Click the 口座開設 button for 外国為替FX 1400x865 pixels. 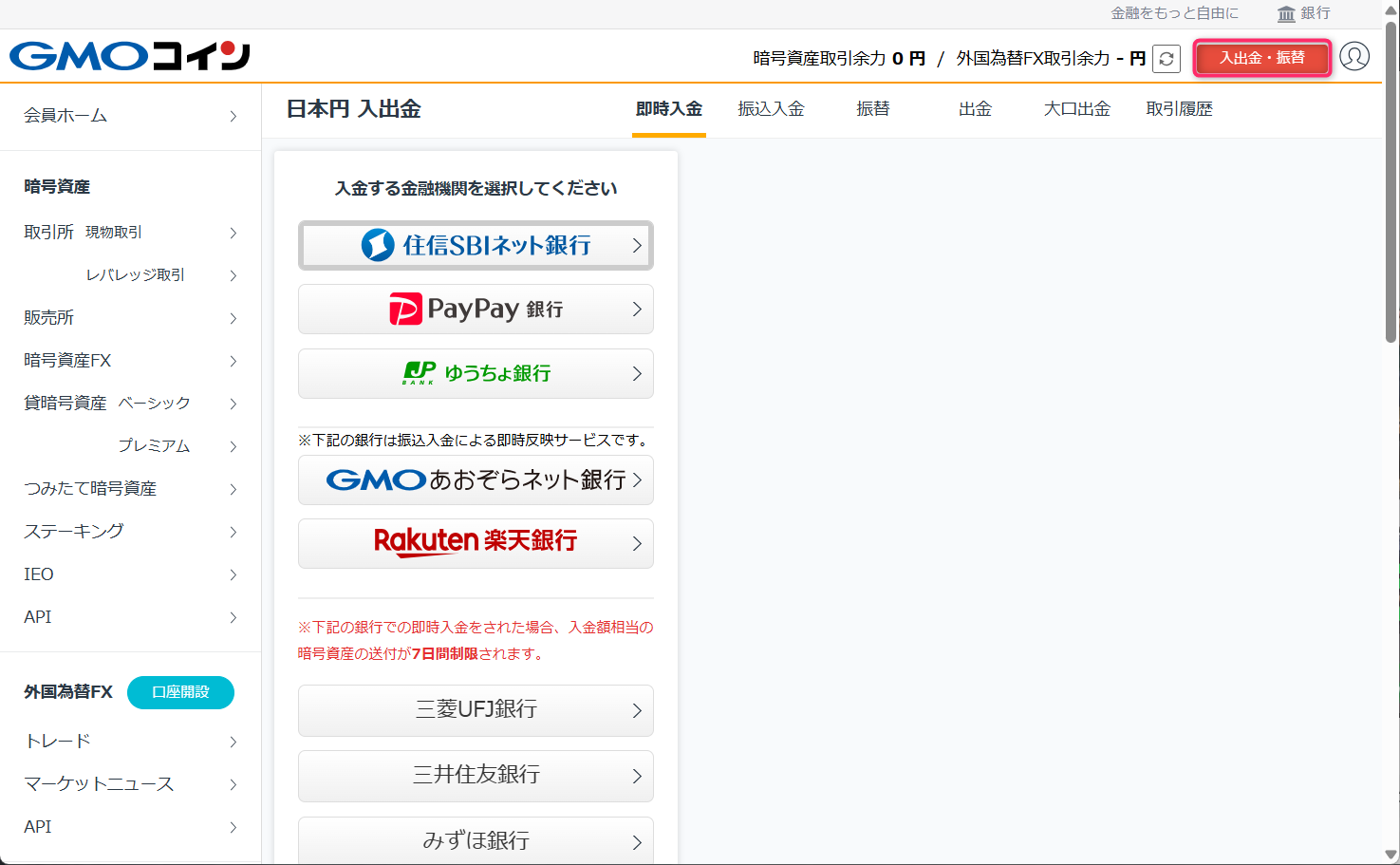pyautogui.click(x=180, y=692)
